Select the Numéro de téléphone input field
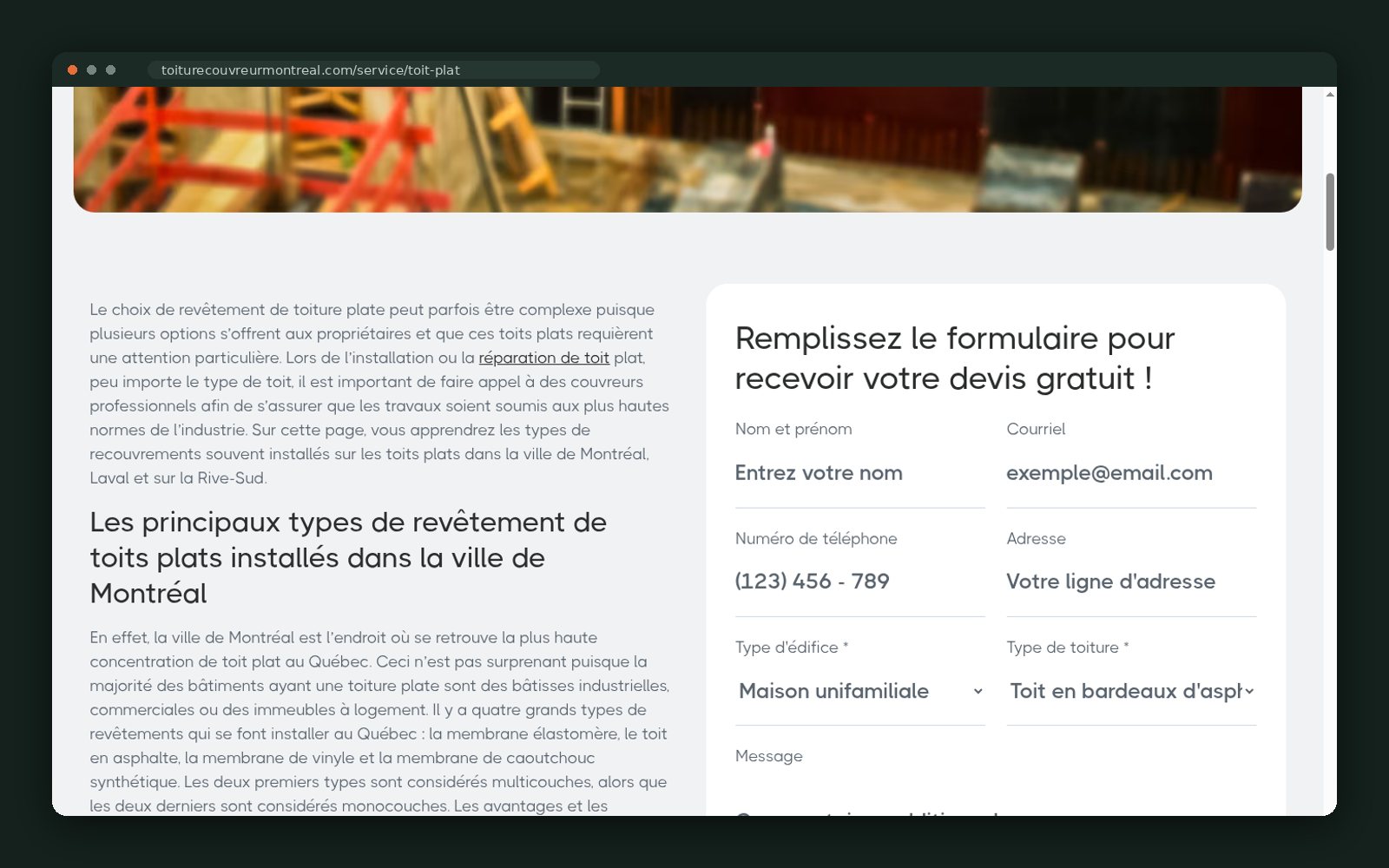Image resolution: width=1389 pixels, height=868 pixels. click(859, 582)
